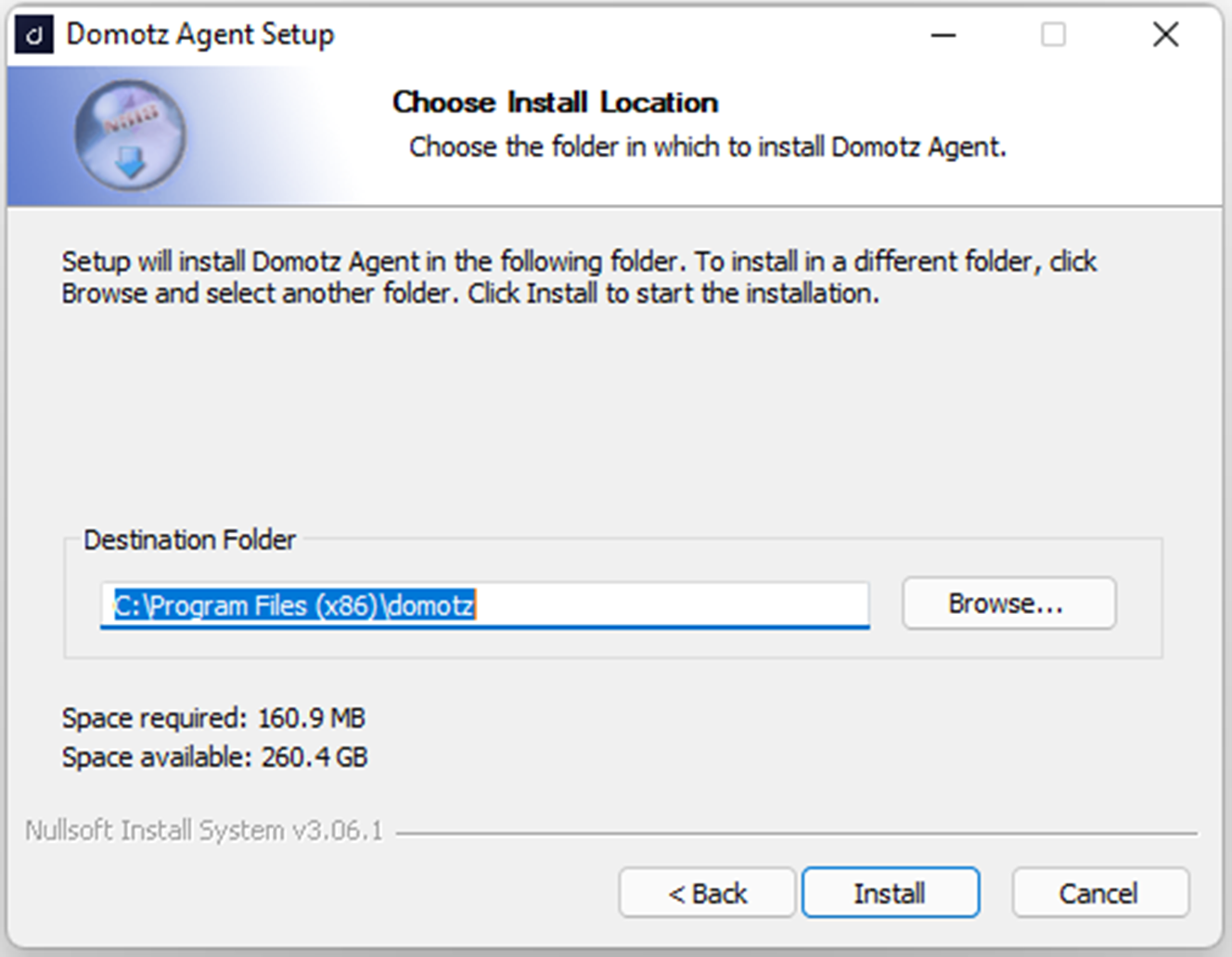Image resolution: width=1232 pixels, height=957 pixels.
Task: Click the highlighted C:\Program Files path text
Action: (292, 605)
